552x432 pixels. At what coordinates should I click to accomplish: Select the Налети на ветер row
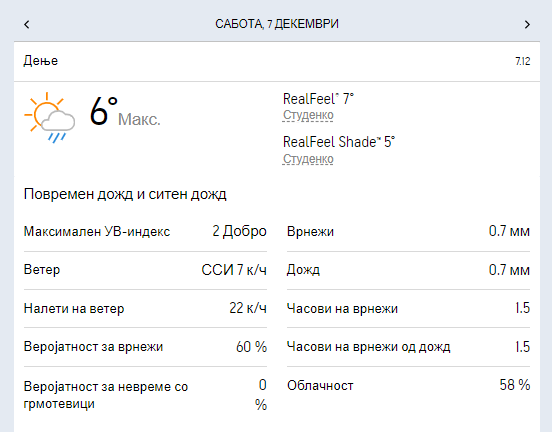point(145,308)
